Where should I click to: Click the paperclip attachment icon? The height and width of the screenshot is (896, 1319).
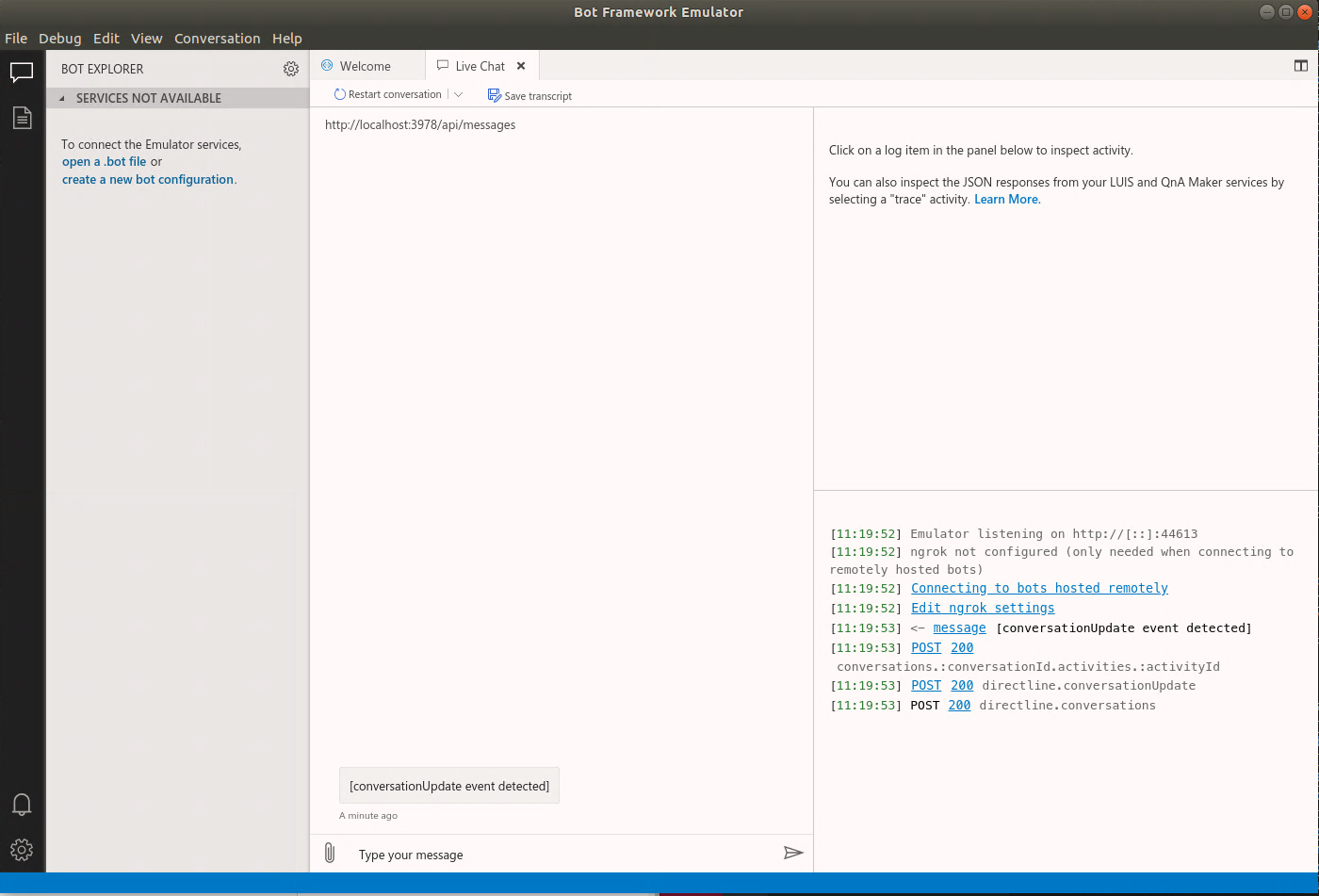click(330, 853)
